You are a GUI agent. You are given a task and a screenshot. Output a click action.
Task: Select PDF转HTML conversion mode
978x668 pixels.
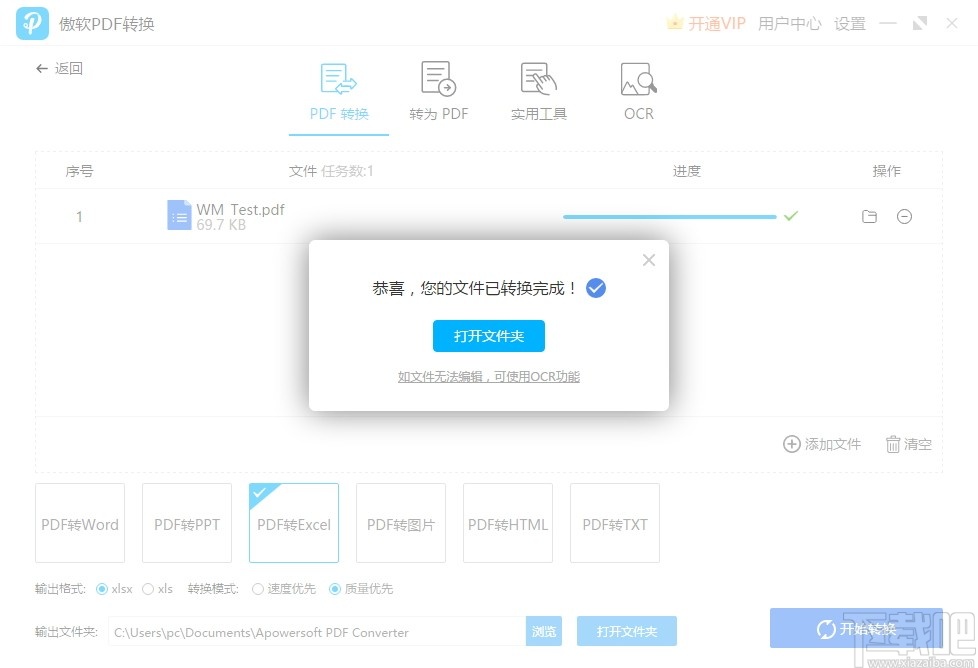click(507, 522)
